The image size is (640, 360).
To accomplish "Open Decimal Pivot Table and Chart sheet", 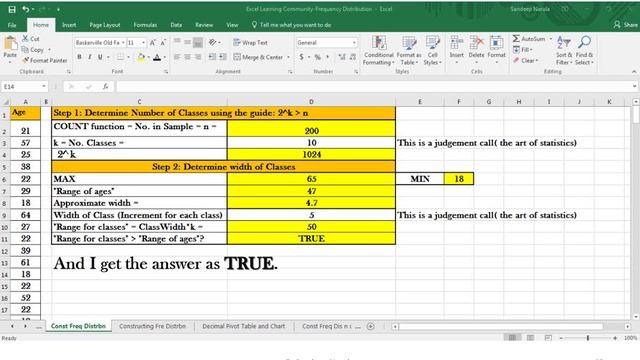I will click(244, 326).
